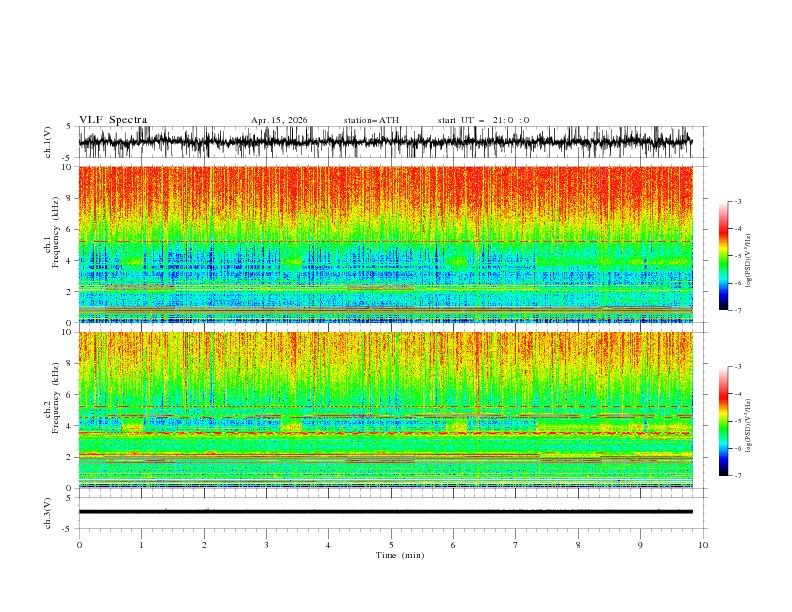Select the date text "Apr. 15, 2026"

(x=279, y=120)
